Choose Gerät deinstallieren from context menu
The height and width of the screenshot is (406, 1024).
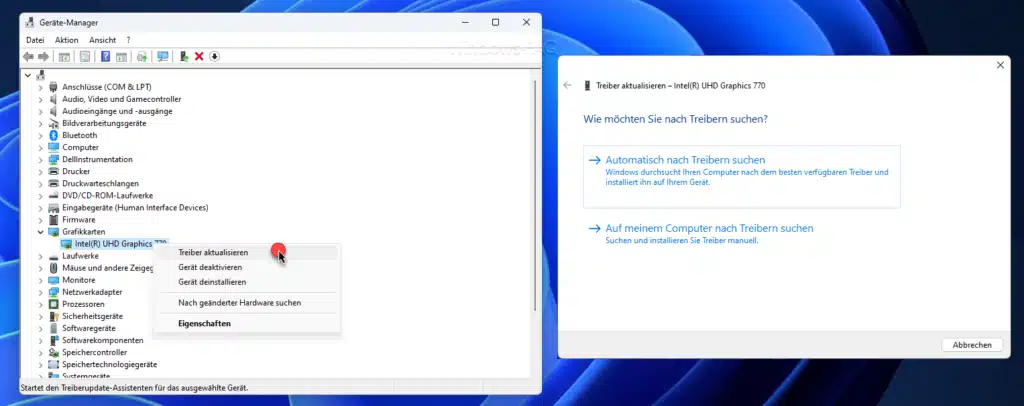pyautogui.click(x=246, y=282)
